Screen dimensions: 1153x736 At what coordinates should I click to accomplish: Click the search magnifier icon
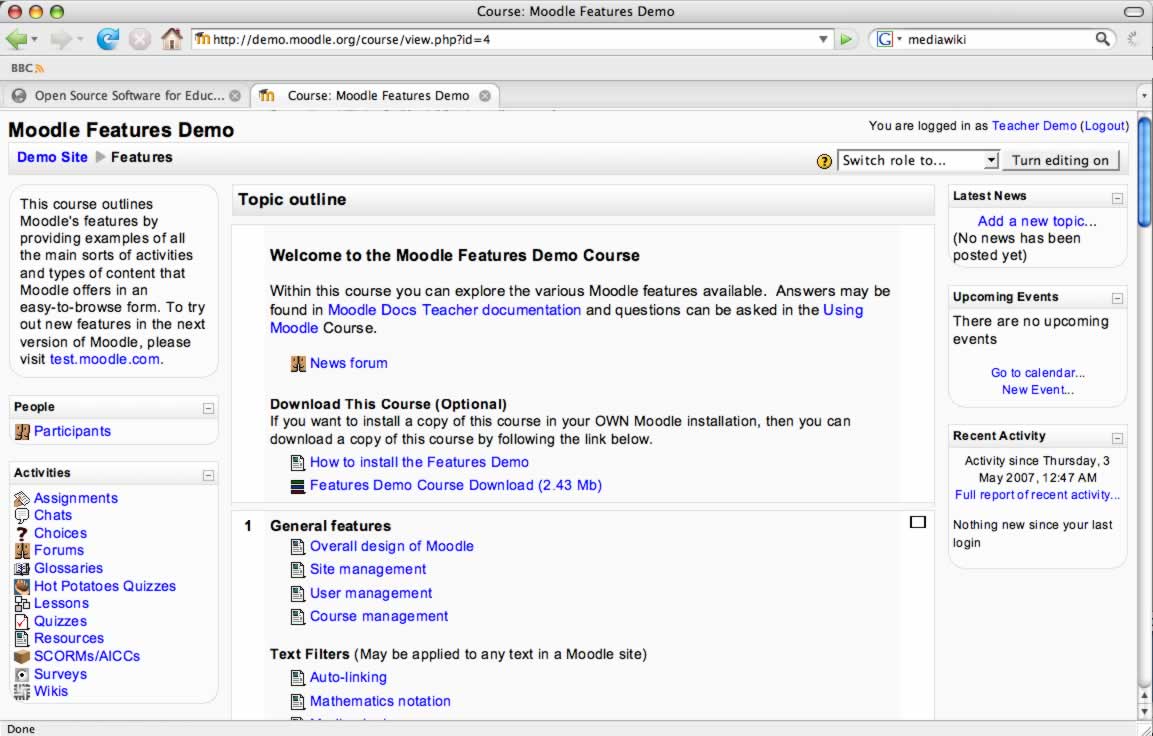click(x=1102, y=39)
